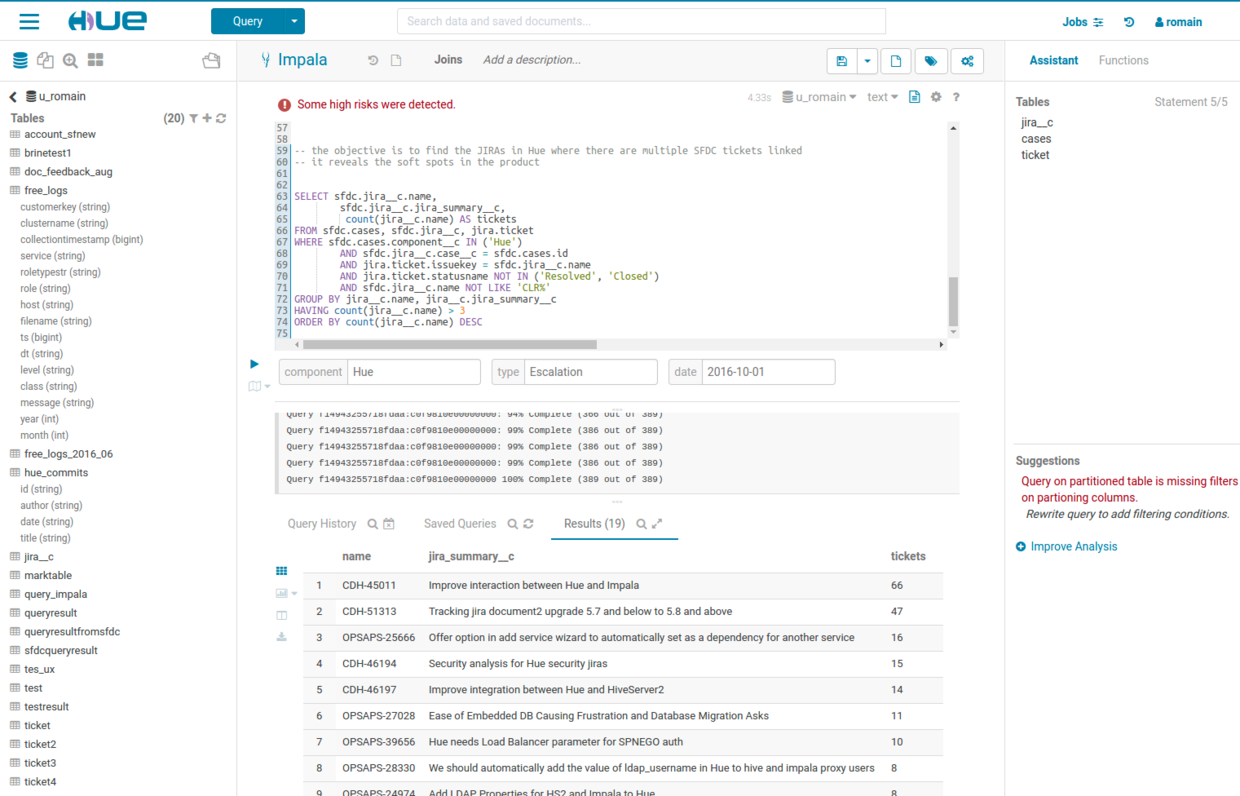Open the query history clock icon near Impala
The image size is (1240, 796).
tap(373, 60)
